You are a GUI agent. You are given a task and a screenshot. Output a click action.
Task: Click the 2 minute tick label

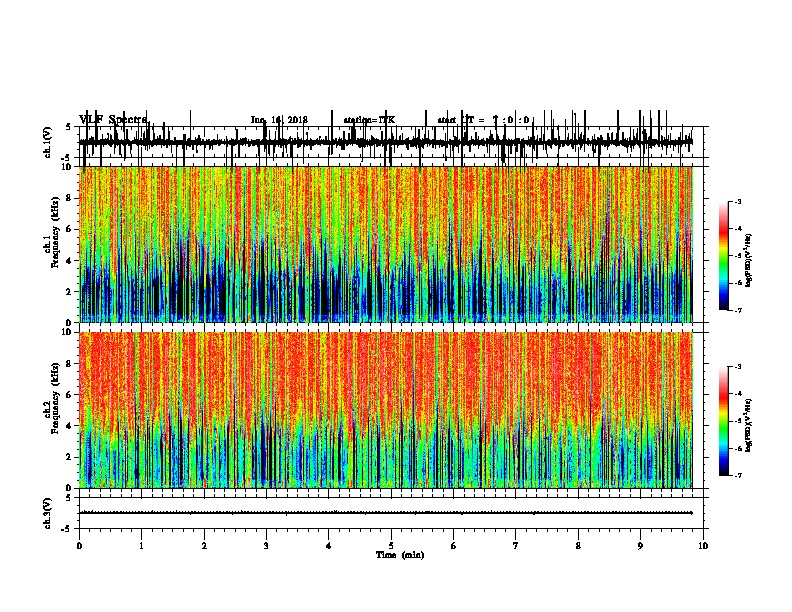pos(204,546)
